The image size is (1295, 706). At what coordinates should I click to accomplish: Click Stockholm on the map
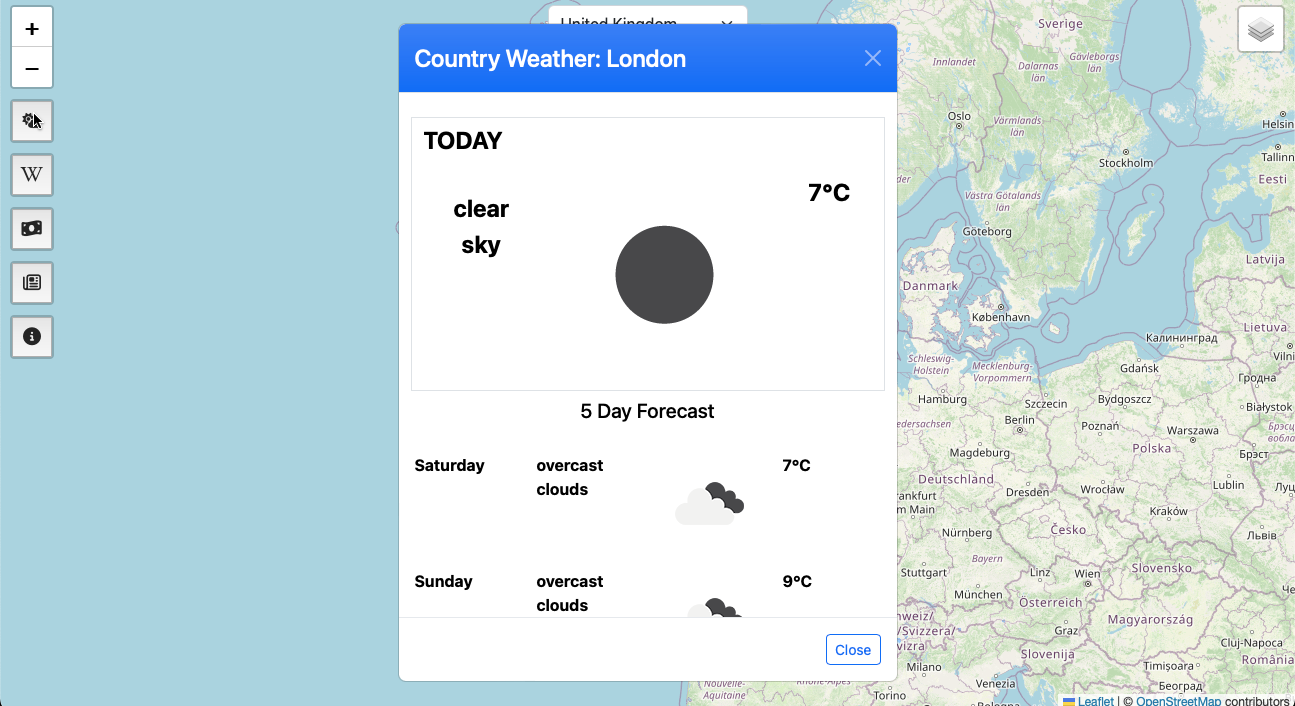pyautogui.click(x=1126, y=163)
